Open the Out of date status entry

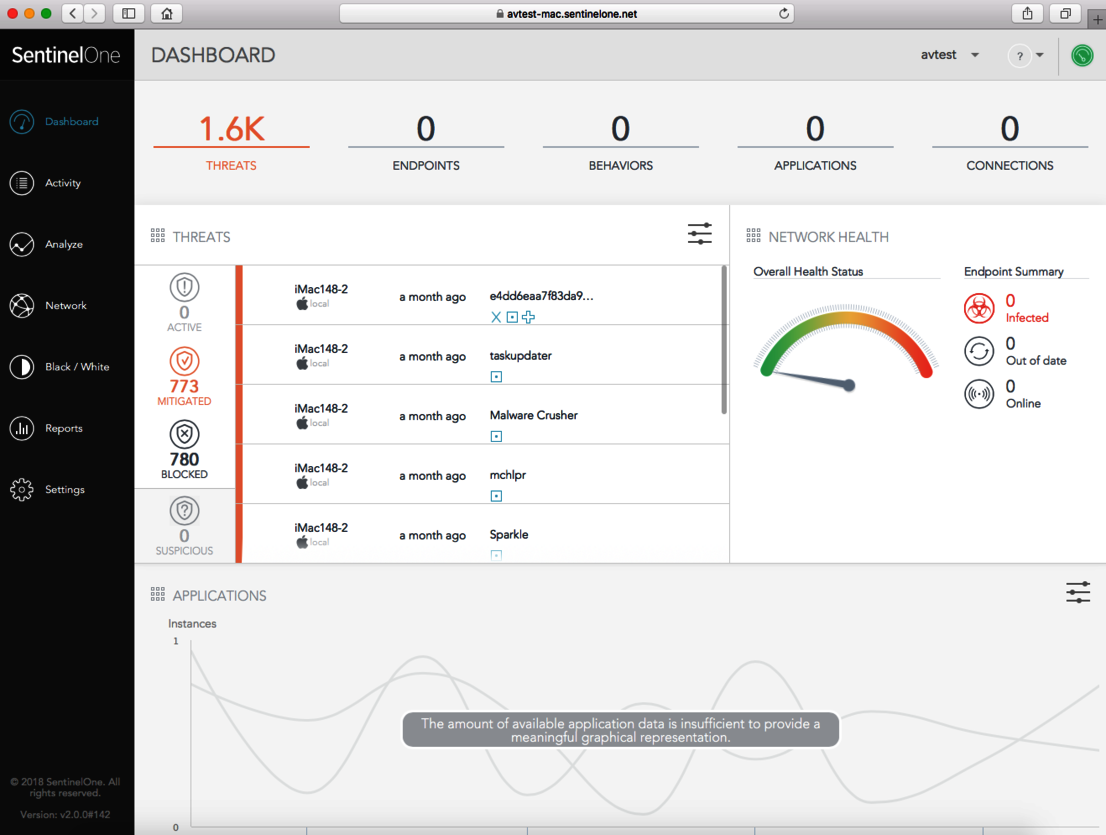coord(978,351)
